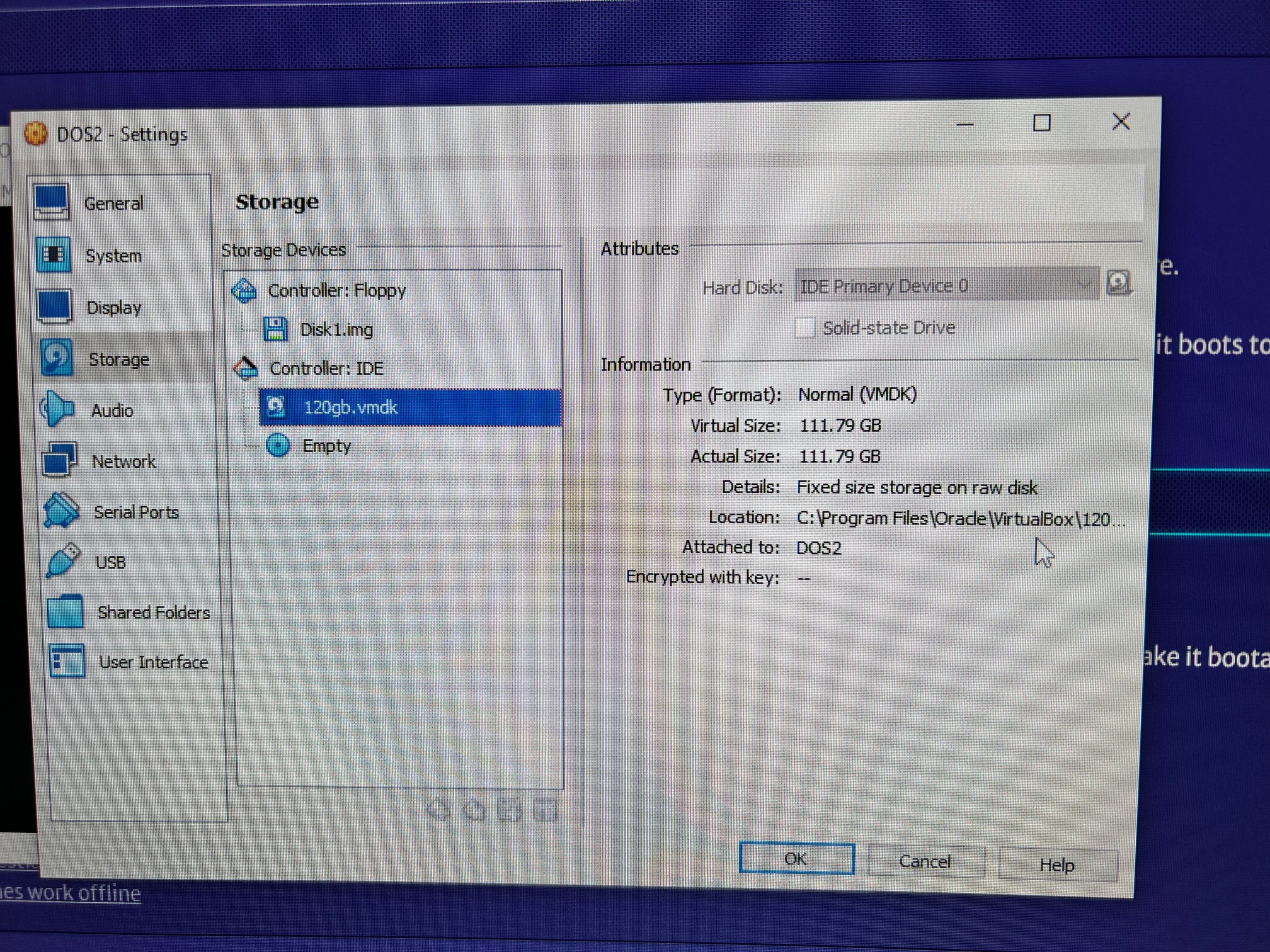Click the Cancel button
The image size is (1270, 952).
tap(925, 862)
